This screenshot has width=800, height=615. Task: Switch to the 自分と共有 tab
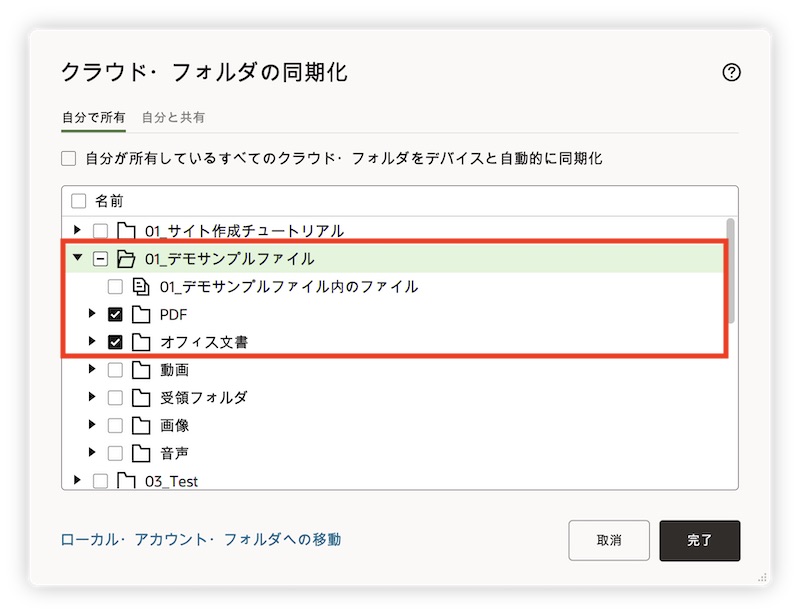pyautogui.click(x=173, y=117)
